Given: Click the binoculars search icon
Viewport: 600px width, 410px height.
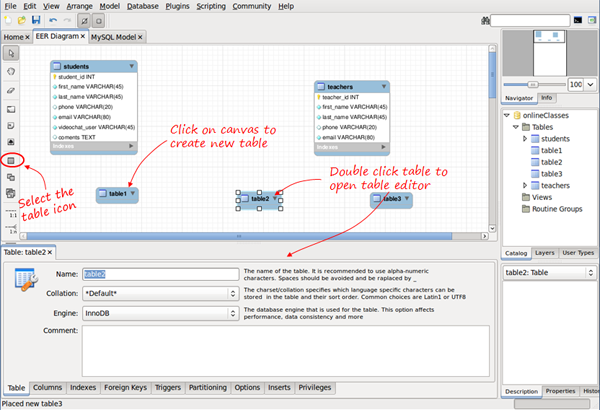Looking at the screenshot, I should pyautogui.click(x=486, y=20).
